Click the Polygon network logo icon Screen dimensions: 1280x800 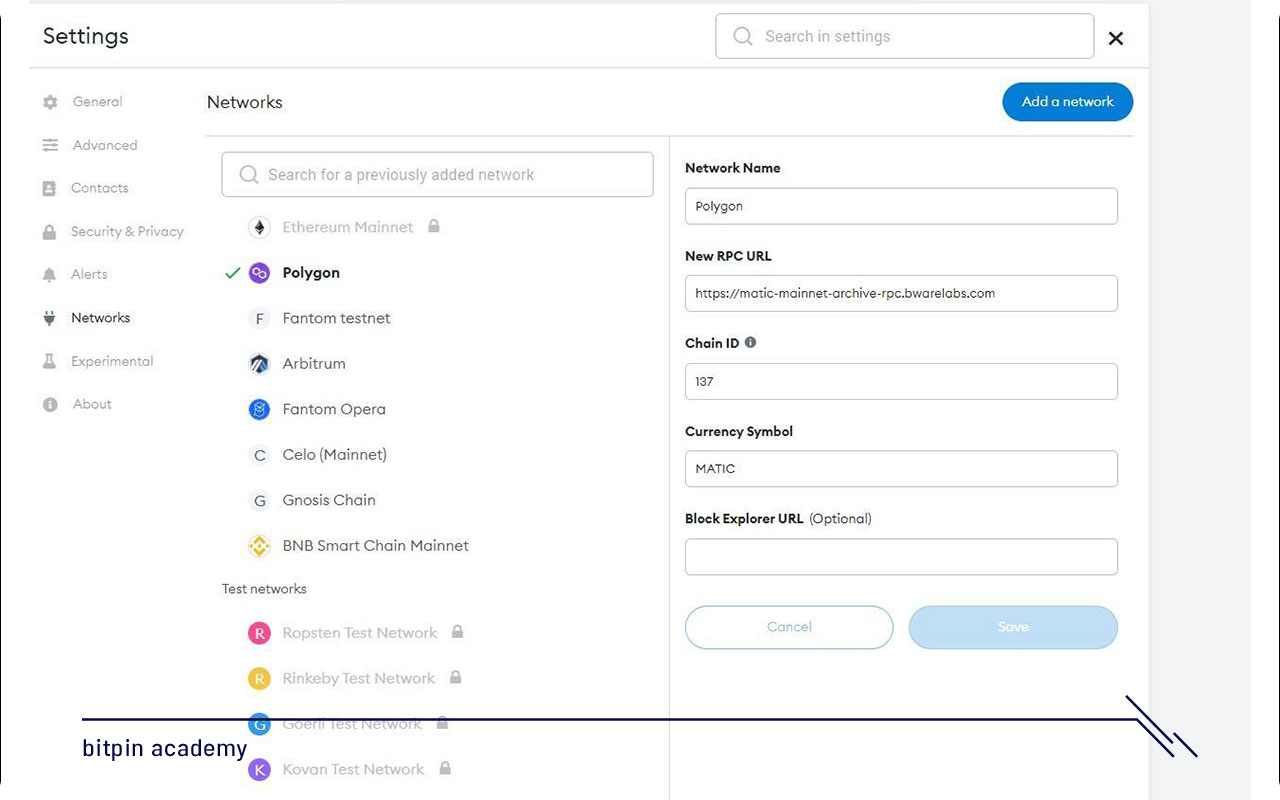tap(259, 273)
